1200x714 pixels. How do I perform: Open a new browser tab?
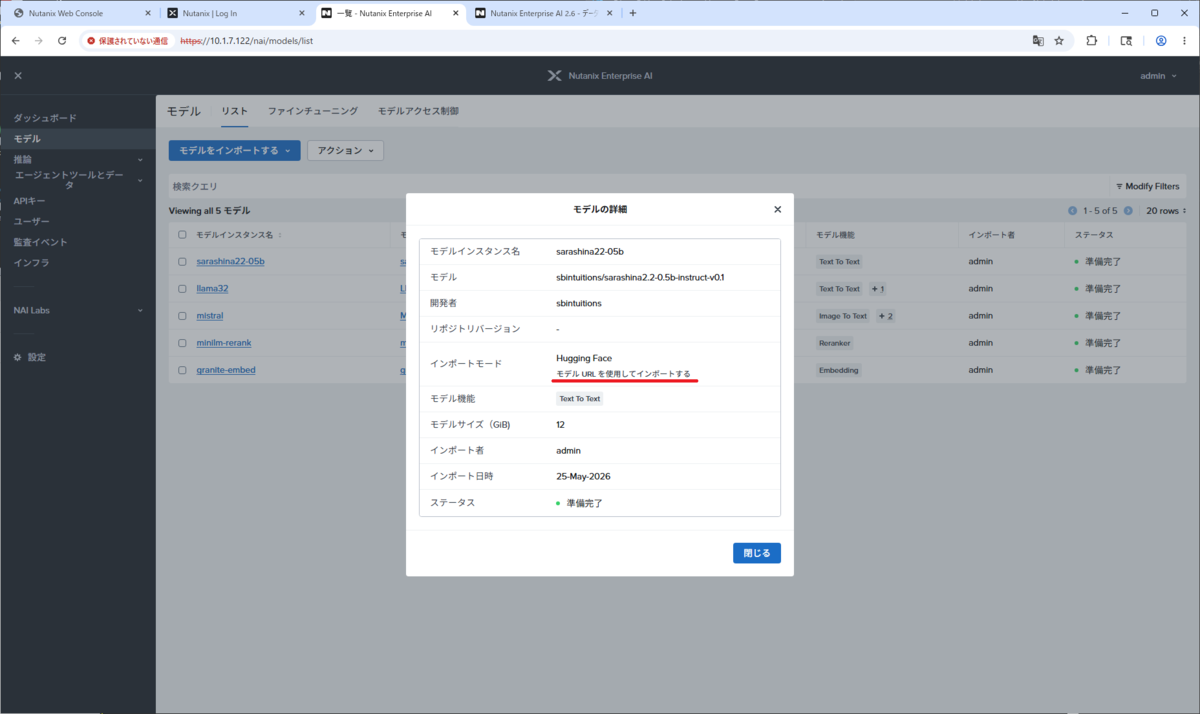pos(632,13)
